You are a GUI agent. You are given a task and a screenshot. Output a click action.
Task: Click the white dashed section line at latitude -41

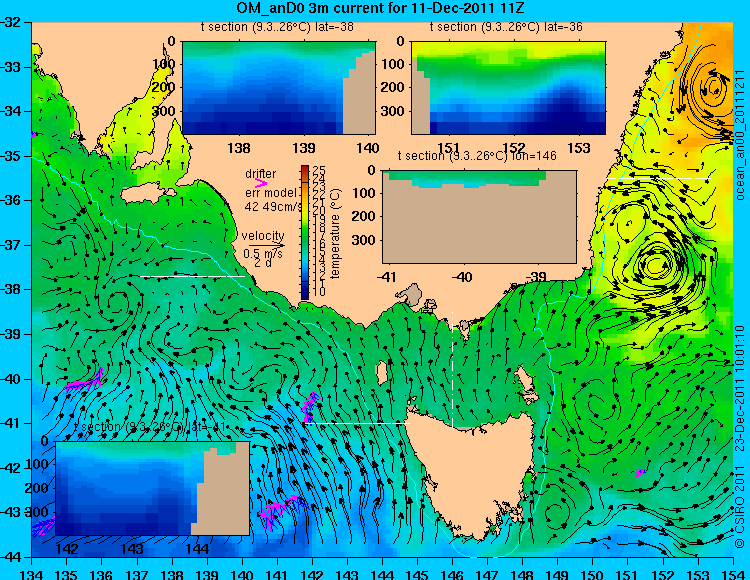click(x=357, y=424)
